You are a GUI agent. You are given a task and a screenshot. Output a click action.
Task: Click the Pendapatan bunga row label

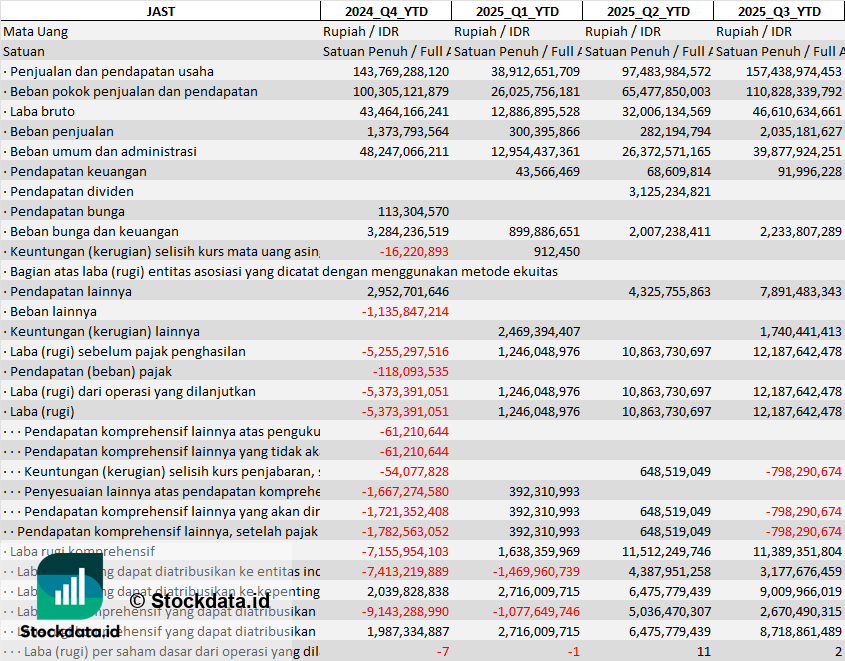tap(67, 211)
